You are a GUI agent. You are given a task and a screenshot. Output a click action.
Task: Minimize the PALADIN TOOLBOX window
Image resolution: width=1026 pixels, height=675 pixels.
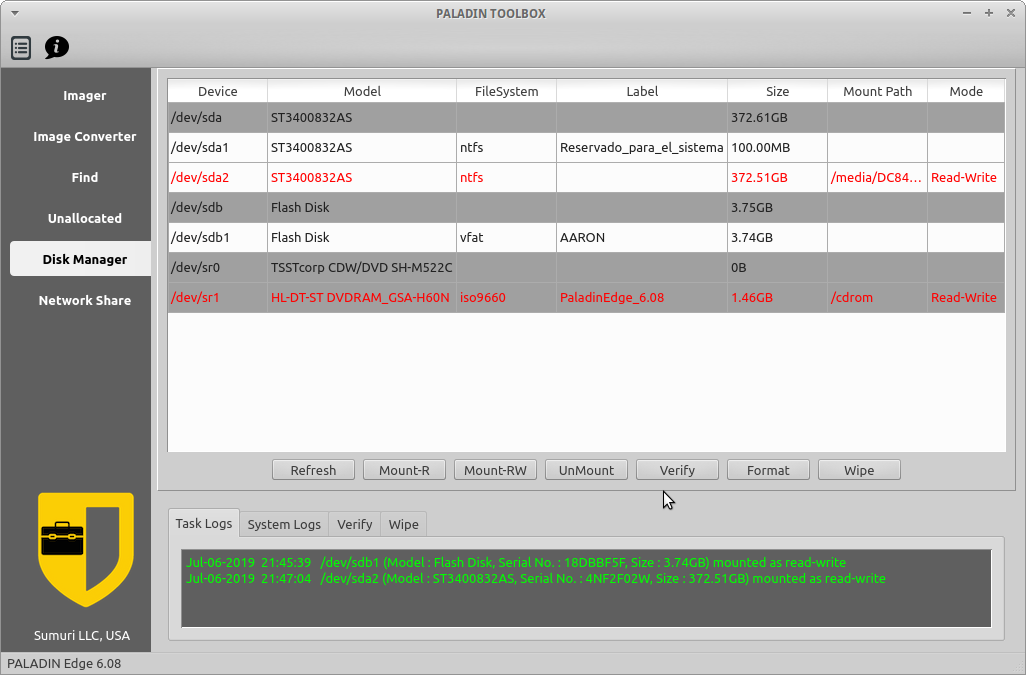pos(966,13)
